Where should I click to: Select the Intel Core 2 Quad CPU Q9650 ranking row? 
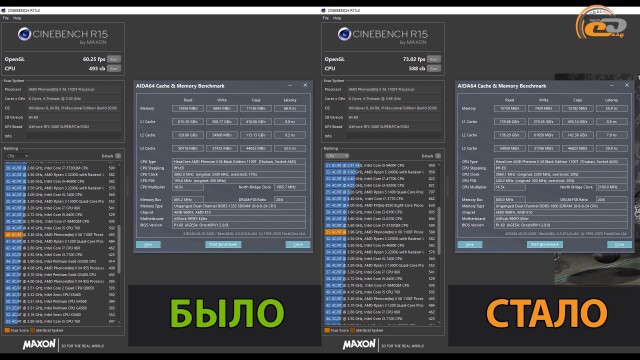tap(60, 288)
